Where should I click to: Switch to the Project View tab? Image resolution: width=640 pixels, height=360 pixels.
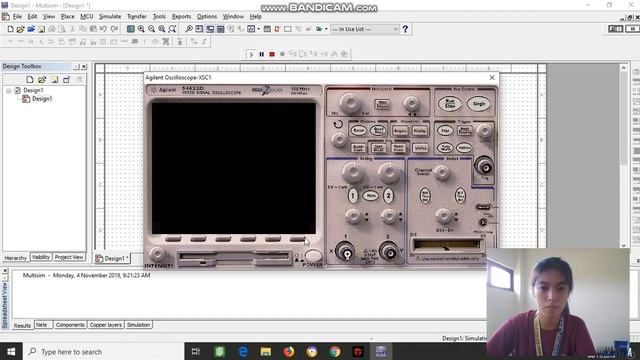[69, 257]
